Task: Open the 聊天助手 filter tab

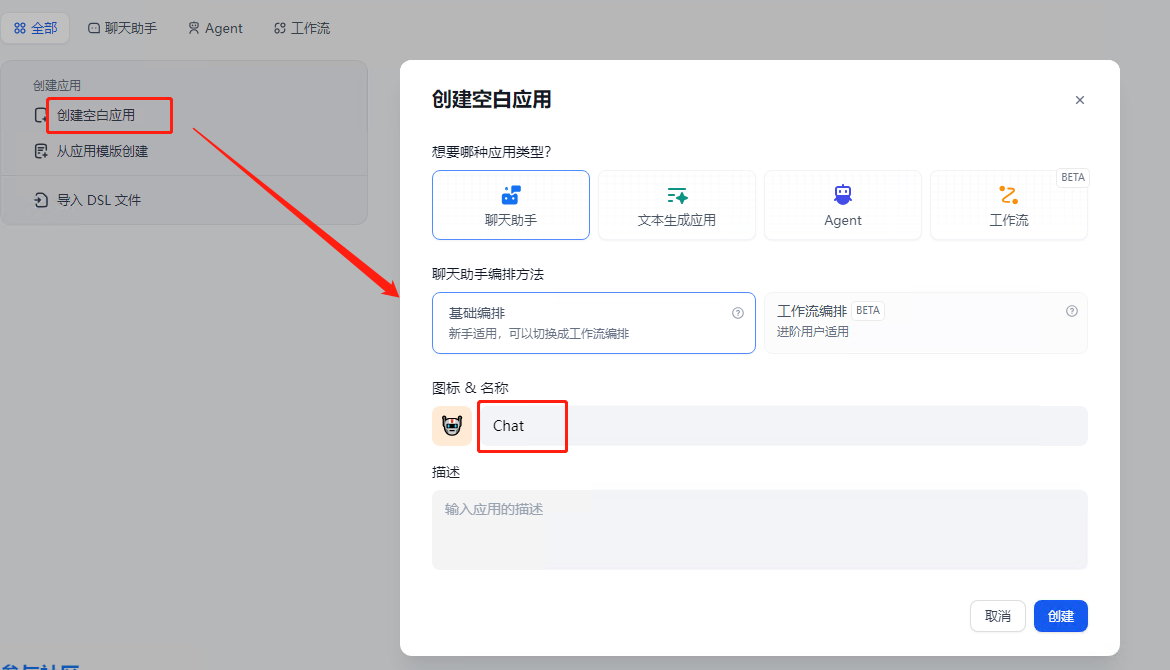Action: (123, 28)
